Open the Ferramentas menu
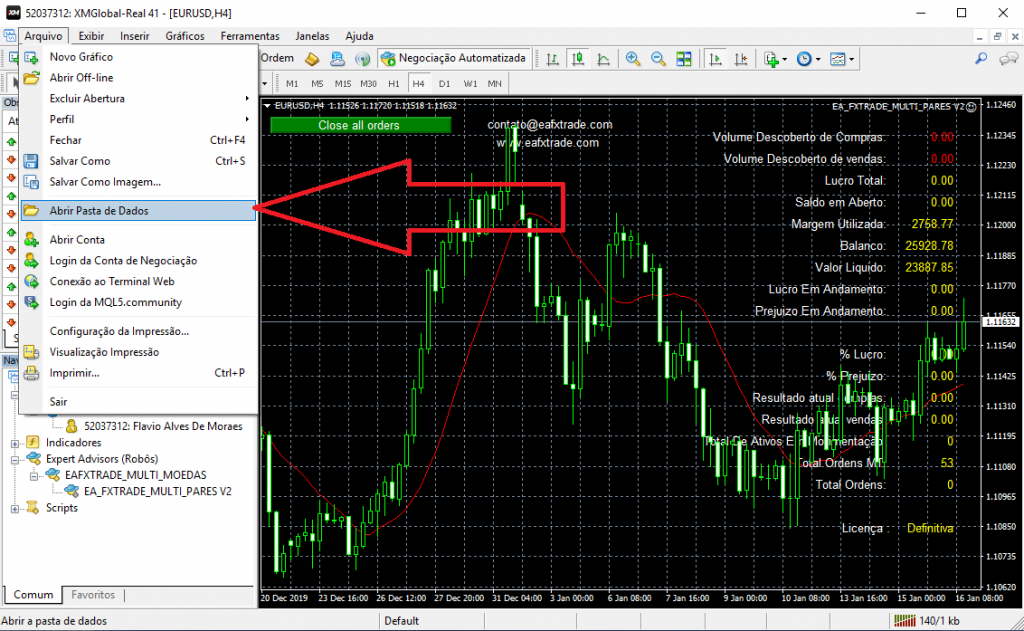This screenshot has width=1024, height=631. tap(250, 36)
